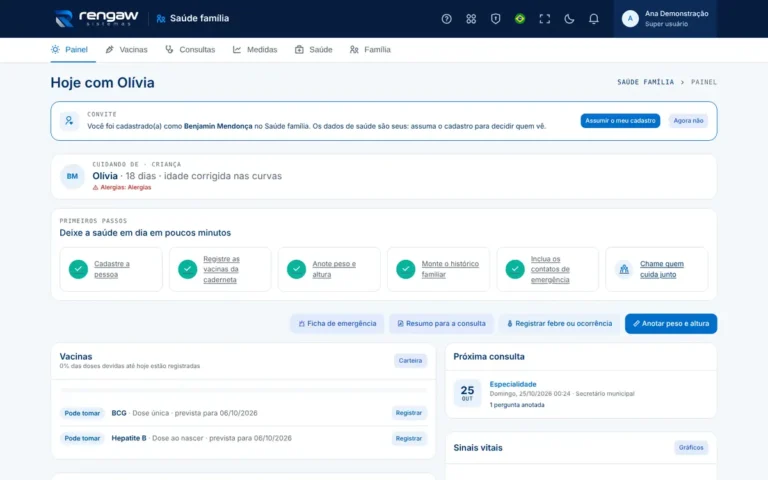Click the BM avatar of Olívia
The height and width of the screenshot is (480, 768).
click(x=72, y=176)
